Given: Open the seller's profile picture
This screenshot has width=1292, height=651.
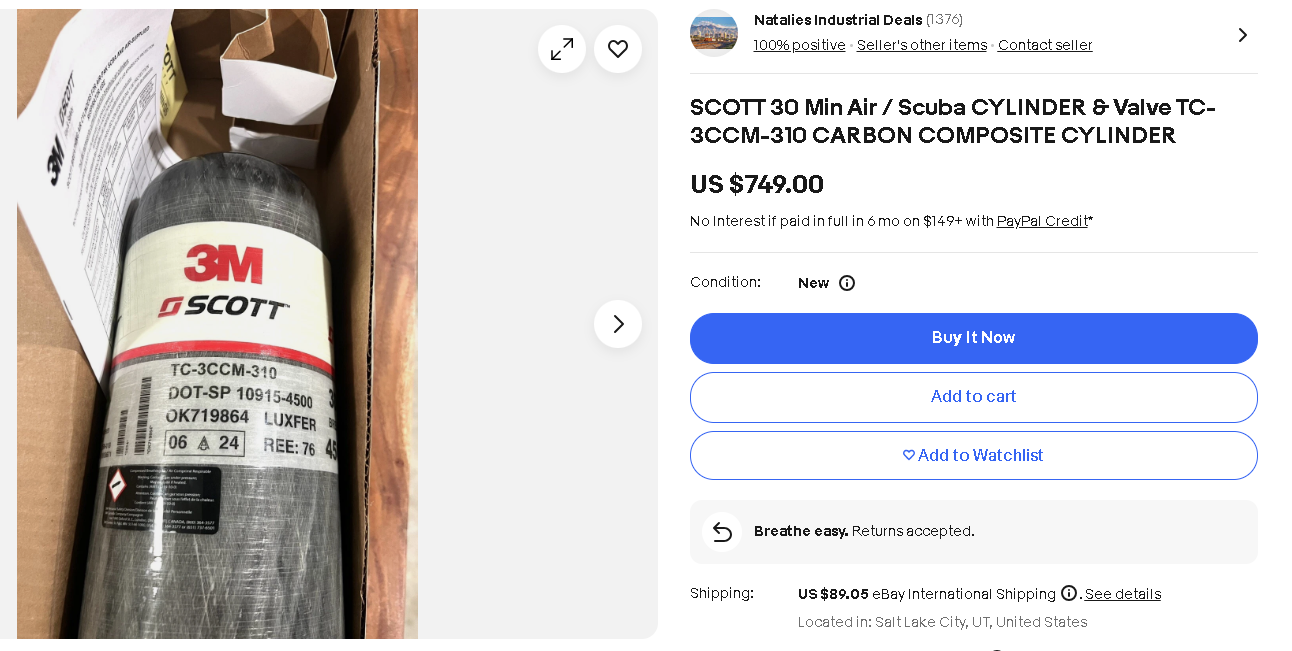Looking at the screenshot, I should (x=714, y=33).
